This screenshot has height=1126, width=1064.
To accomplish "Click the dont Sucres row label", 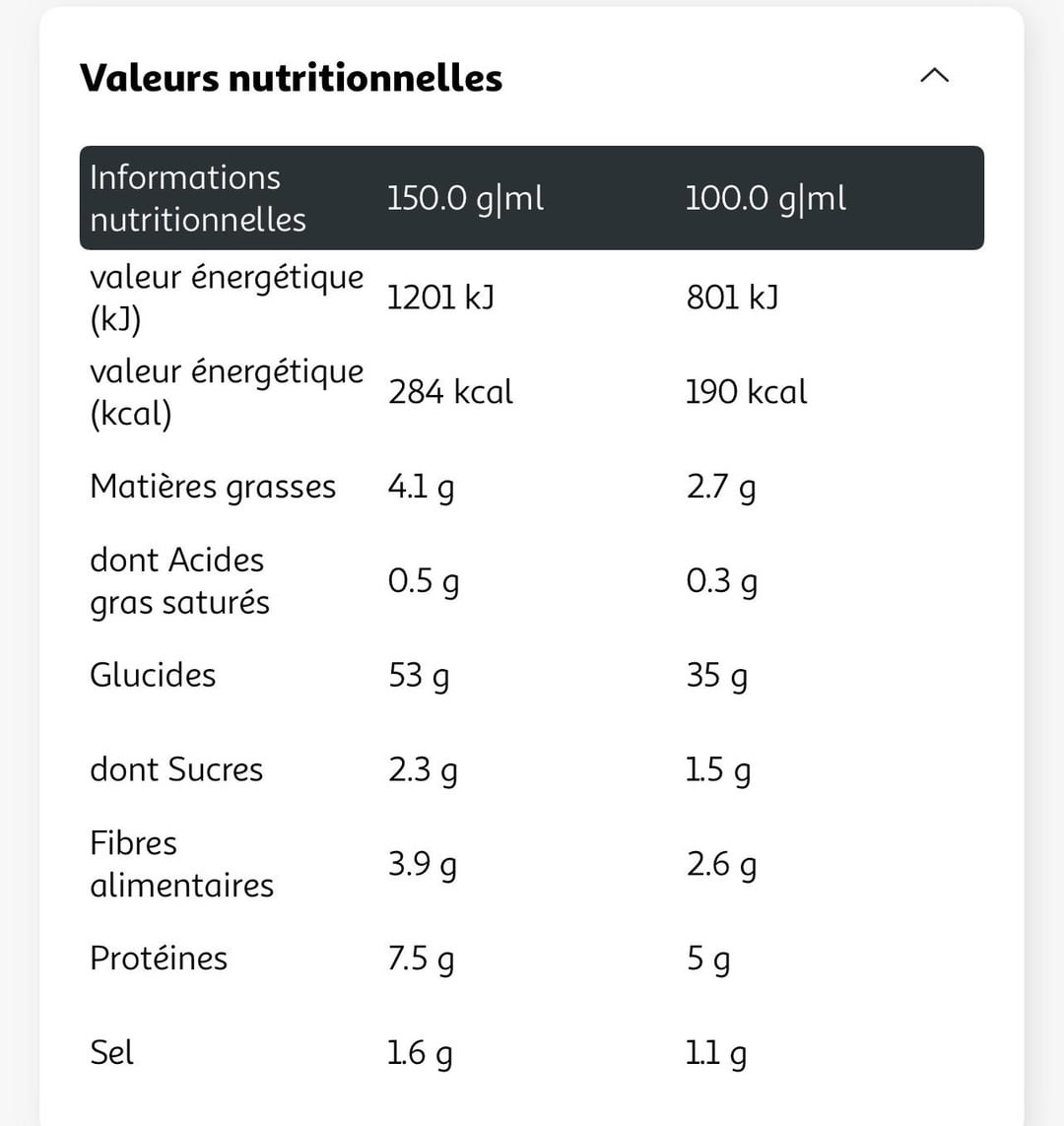I will pos(176,769).
